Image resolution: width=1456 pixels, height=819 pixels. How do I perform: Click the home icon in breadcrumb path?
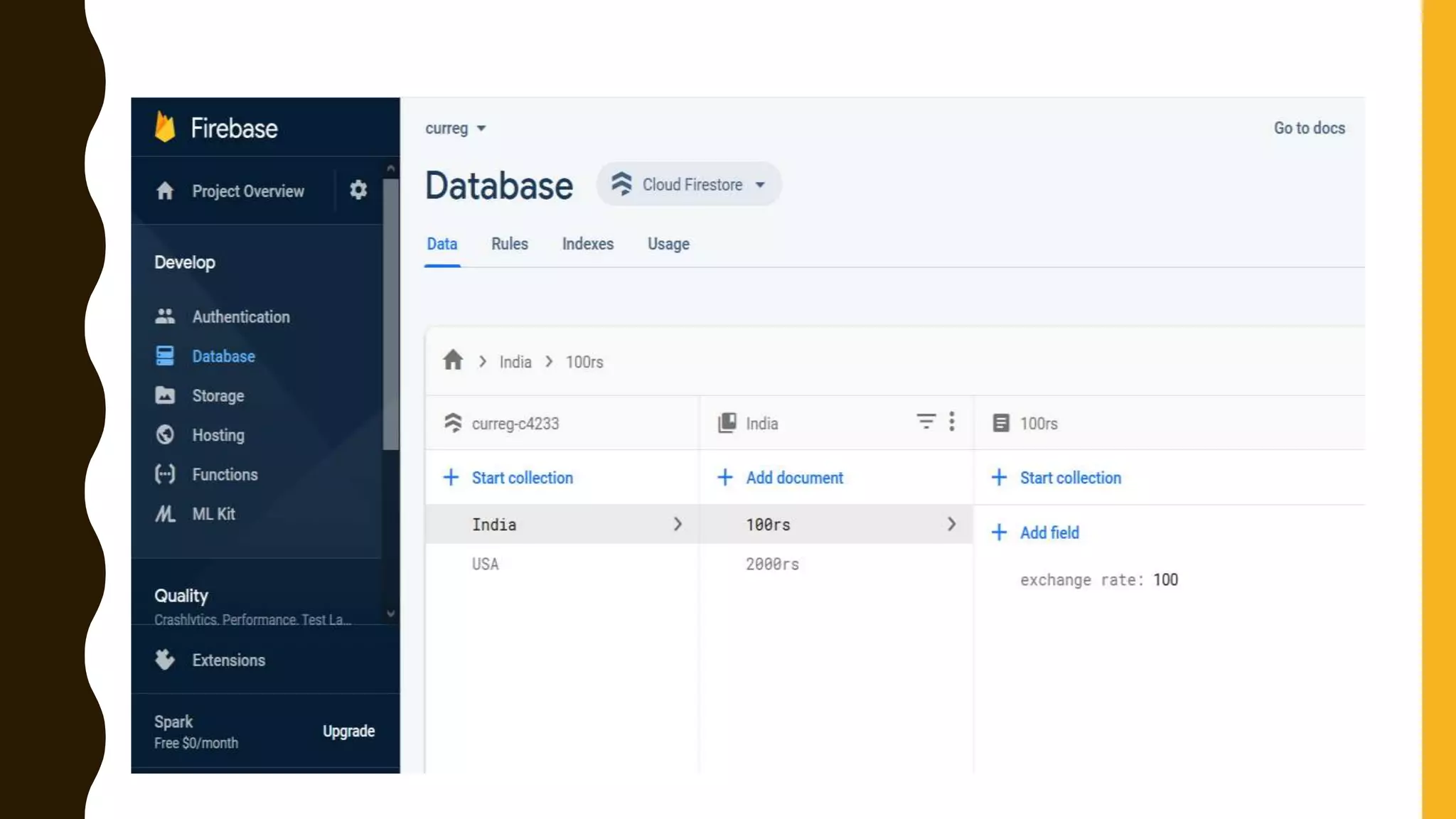click(x=453, y=360)
